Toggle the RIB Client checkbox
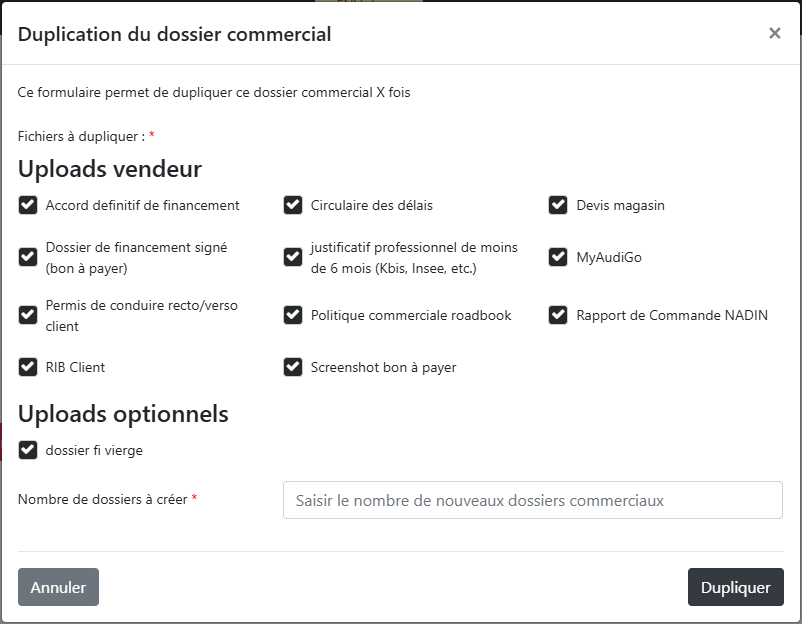This screenshot has height=624, width=802. pos(28,367)
